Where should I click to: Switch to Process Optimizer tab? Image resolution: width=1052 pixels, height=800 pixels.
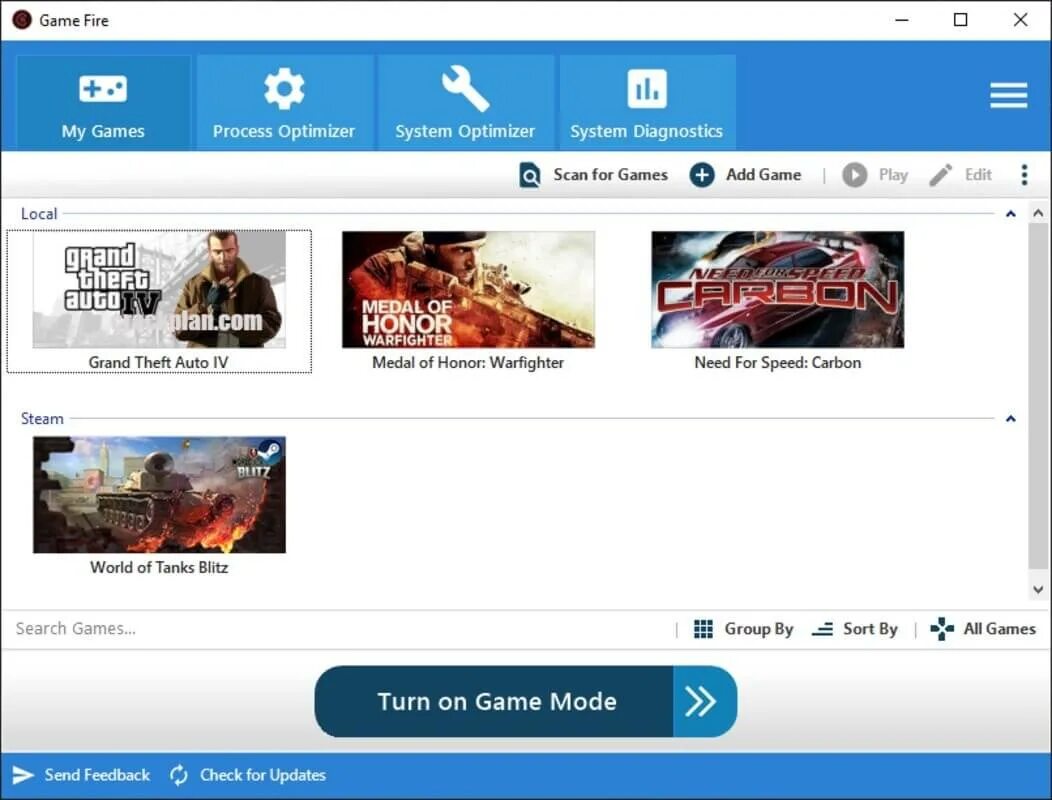284,102
